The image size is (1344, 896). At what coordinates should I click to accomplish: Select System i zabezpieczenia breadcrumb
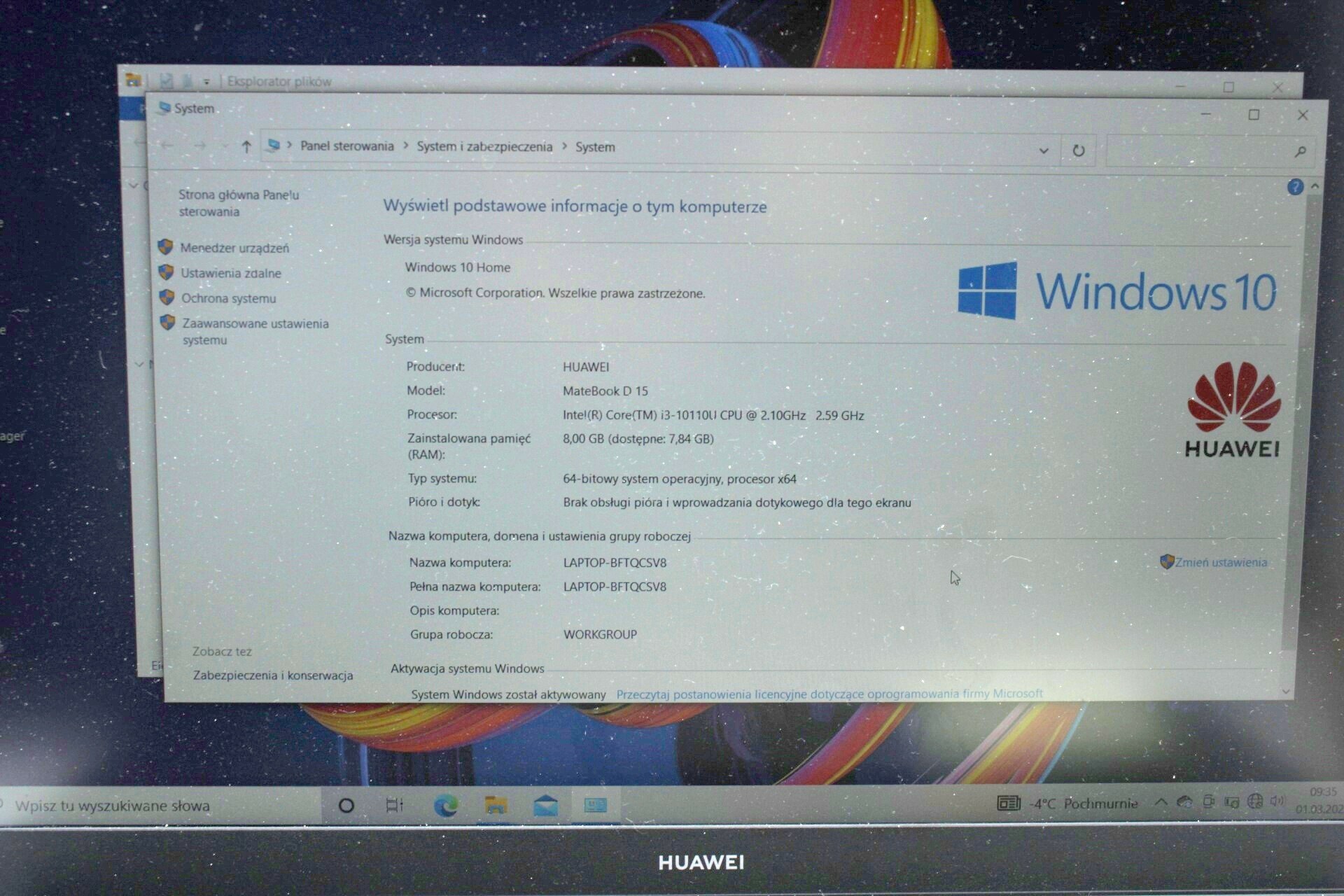click(484, 146)
